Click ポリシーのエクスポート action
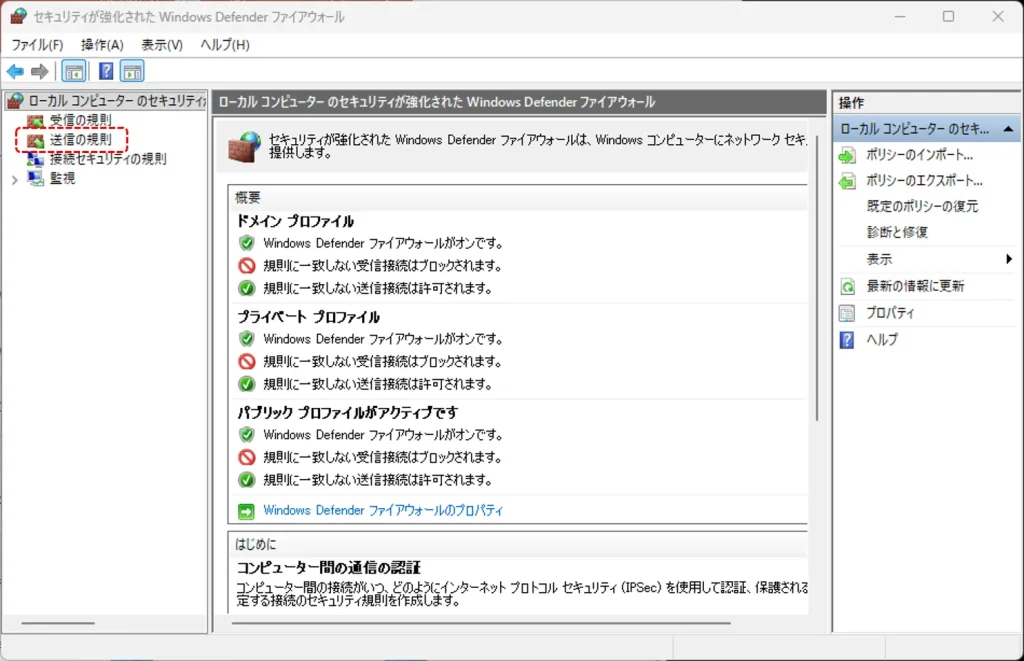Image resolution: width=1024 pixels, height=661 pixels. pyautogui.click(x=924, y=181)
